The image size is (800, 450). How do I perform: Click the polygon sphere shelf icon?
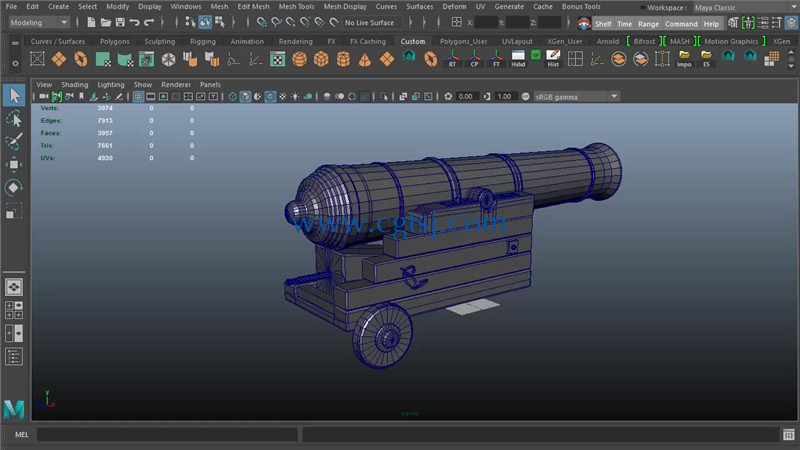click(x=299, y=59)
